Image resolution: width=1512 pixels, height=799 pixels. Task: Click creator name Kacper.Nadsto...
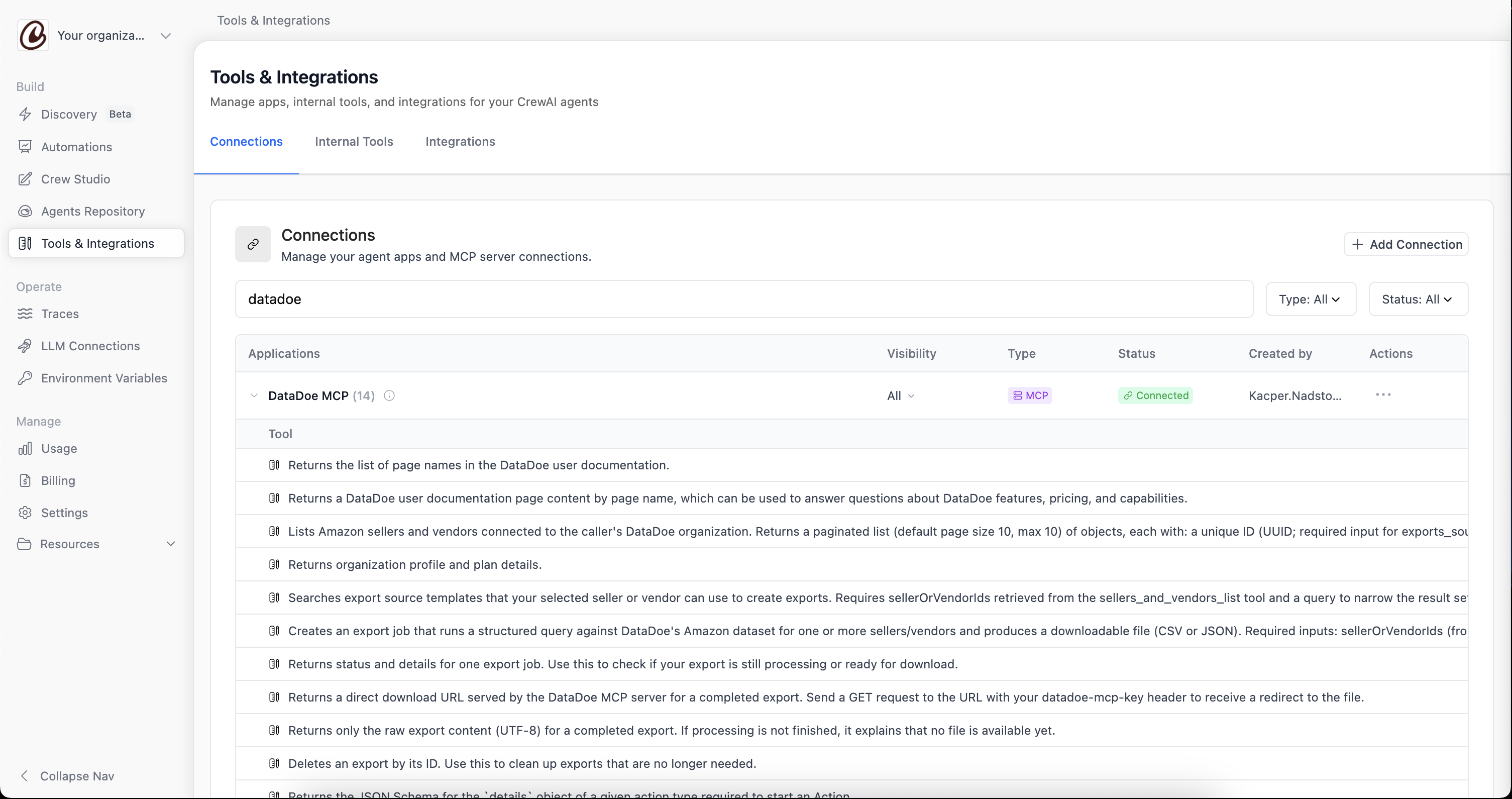click(x=1295, y=396)
